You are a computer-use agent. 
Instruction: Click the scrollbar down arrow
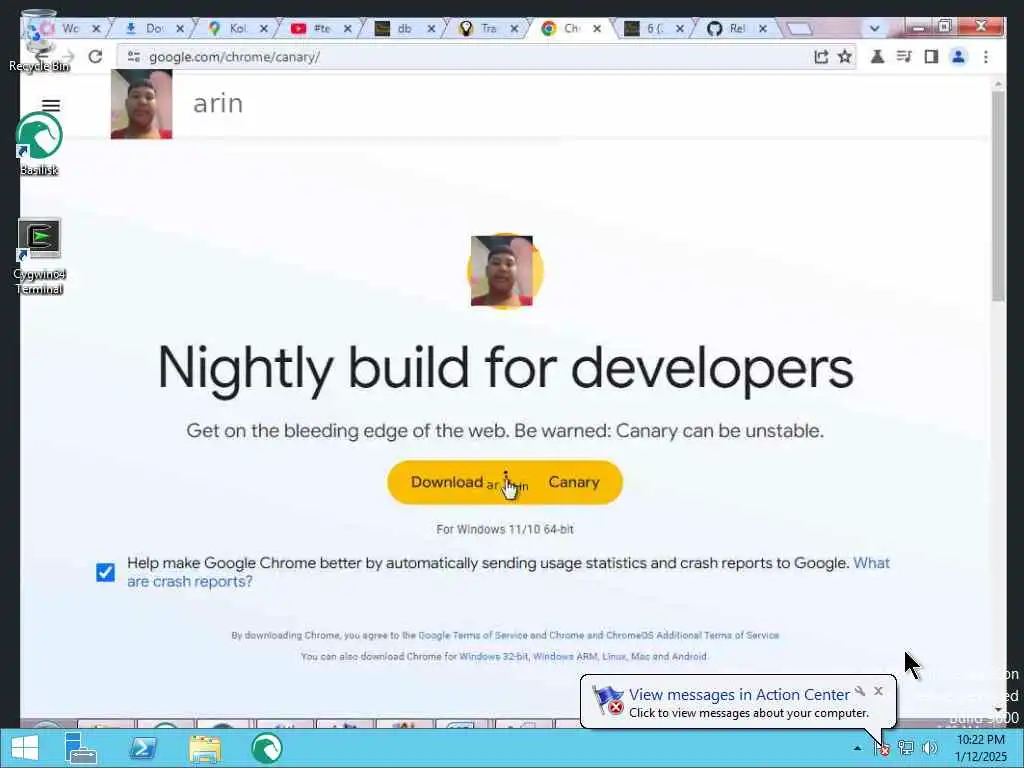coord(998,709)
